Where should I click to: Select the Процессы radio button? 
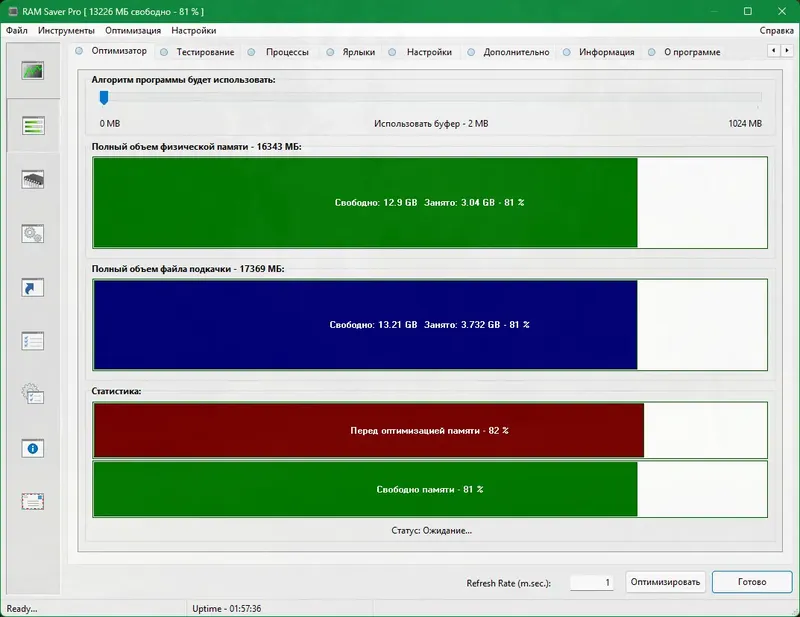click(255, 52)
